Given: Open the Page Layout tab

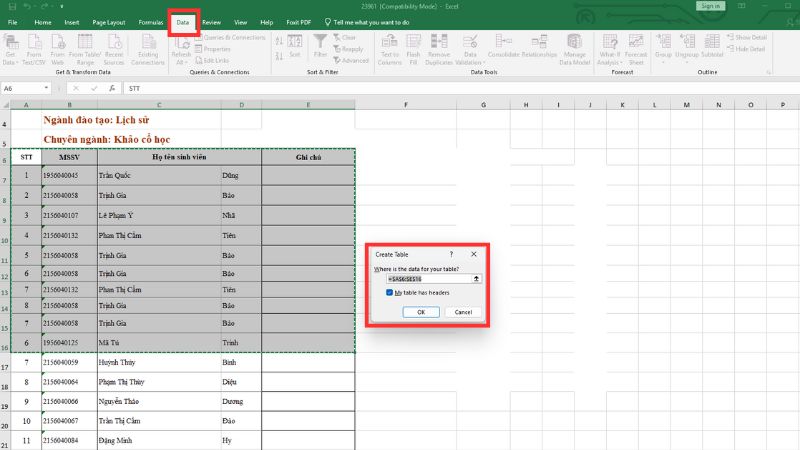Looking at the screenshot, I should point(109,21).
